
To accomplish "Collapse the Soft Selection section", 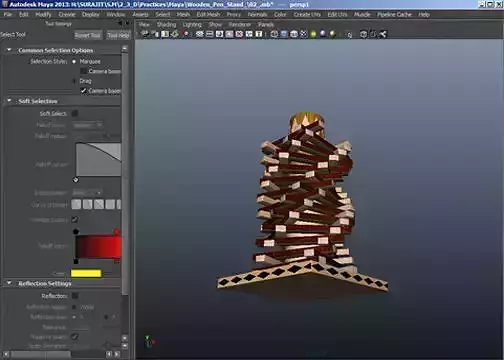I will [9, 100].
